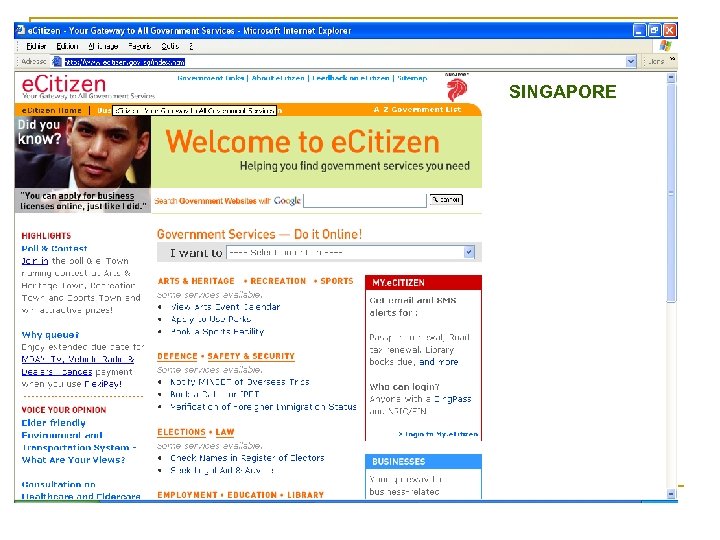Open the address bar history dropdown
Image resolution: width=720 pixels, height=540 pixels.
tap(631, 61)
